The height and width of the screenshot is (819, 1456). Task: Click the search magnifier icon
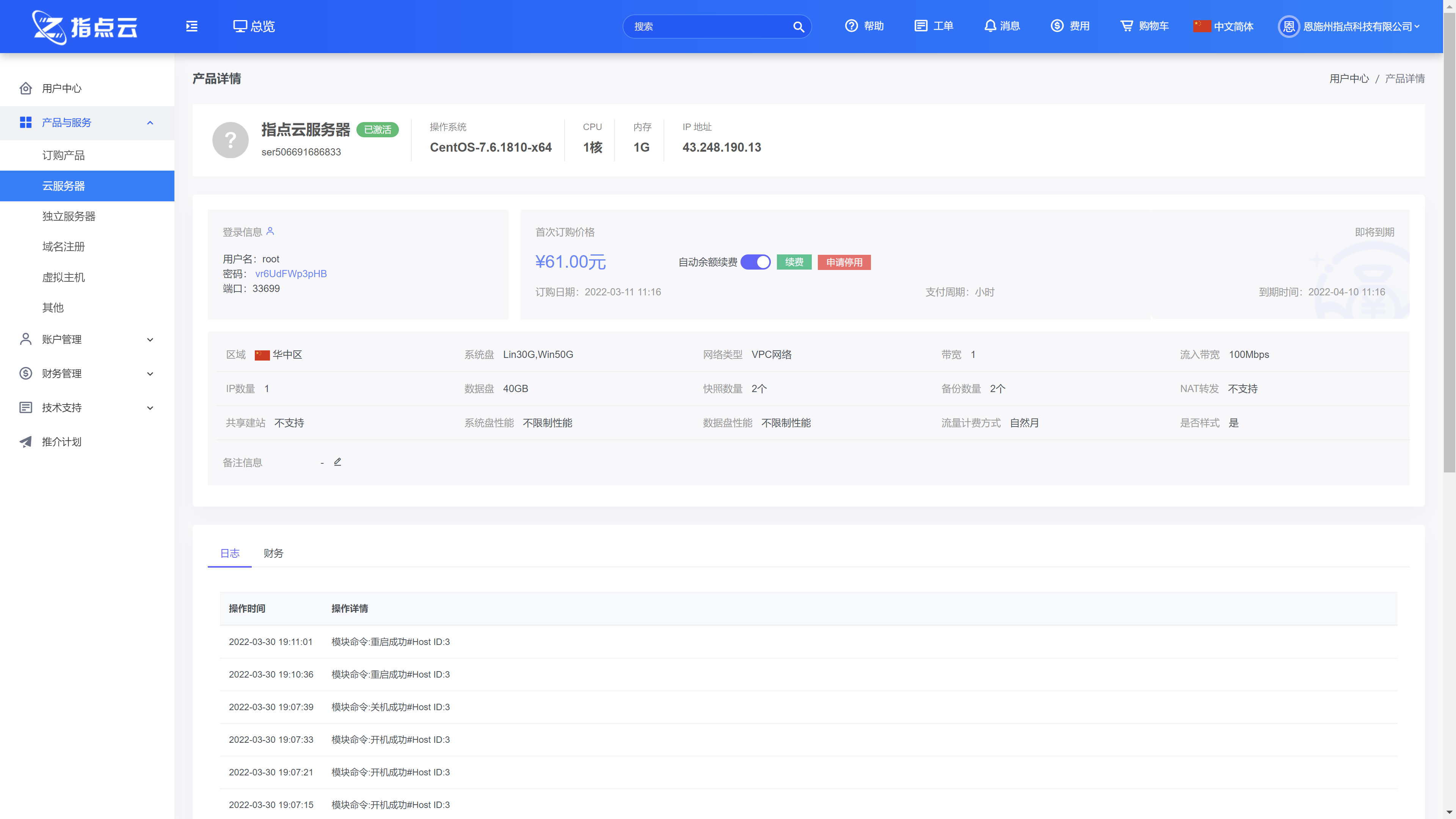coord(798,27)
